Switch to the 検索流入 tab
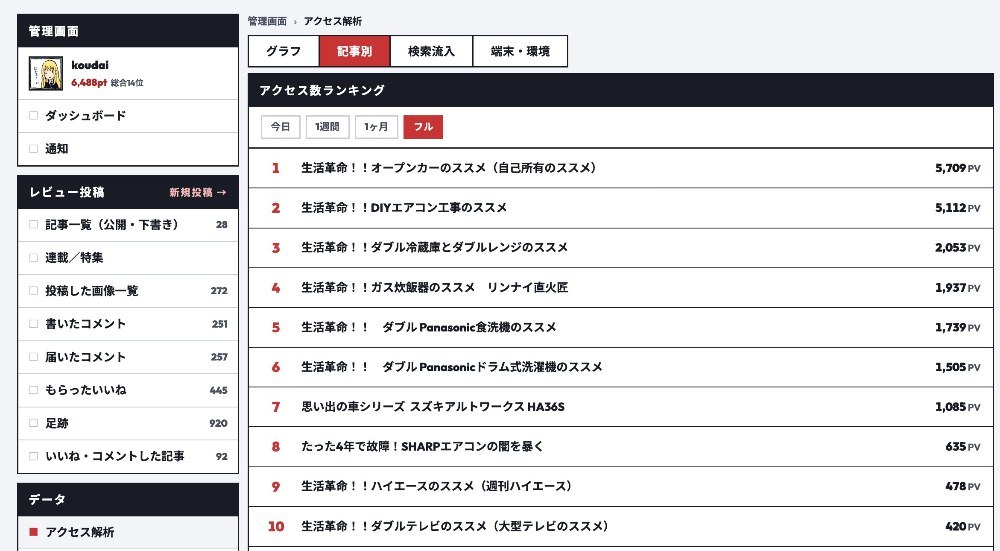The image size is (1000, 551). point(431,51)
